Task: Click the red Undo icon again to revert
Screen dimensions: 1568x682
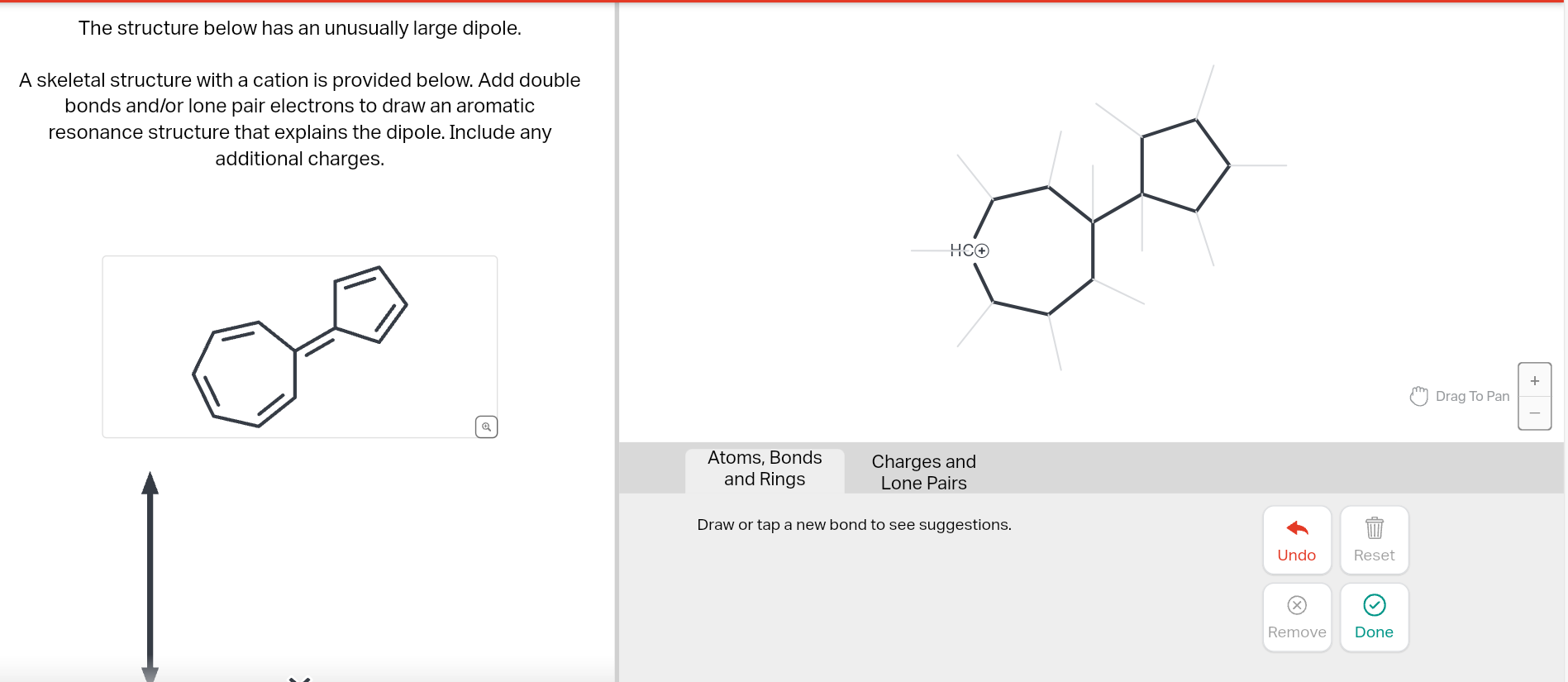Action: pos(1296,529)
